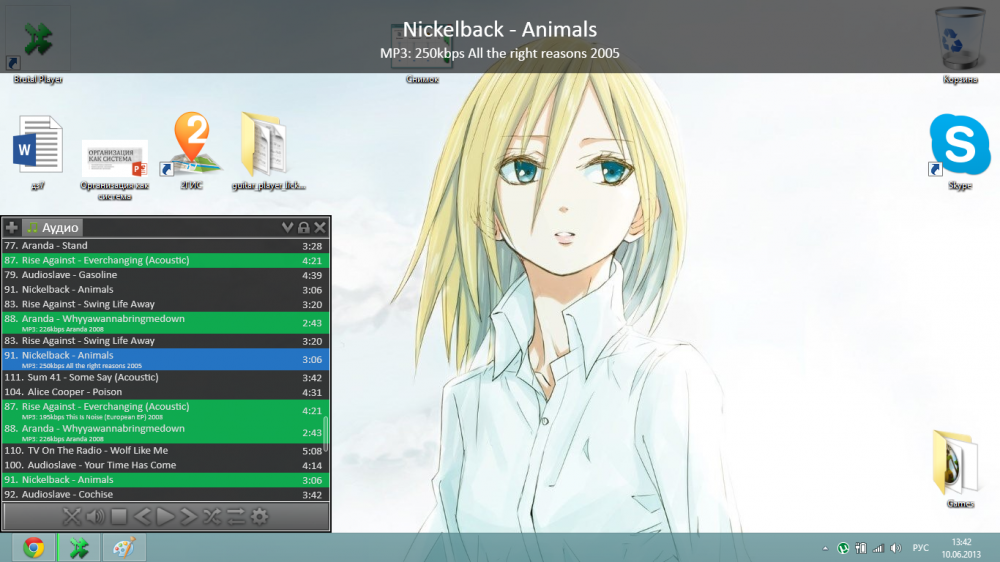
Task: Click the playlist vertical scrollbar
Action: click(x=325, y=432)
